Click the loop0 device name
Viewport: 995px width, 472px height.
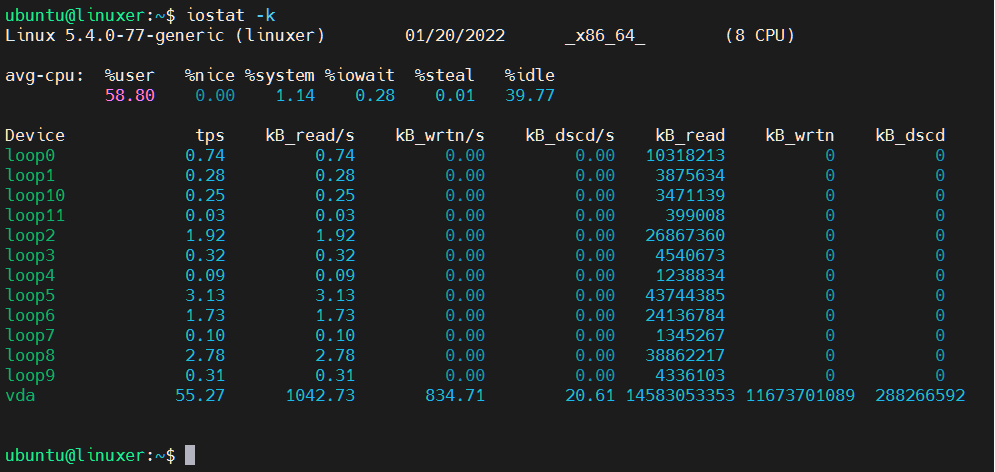(30, 155)
